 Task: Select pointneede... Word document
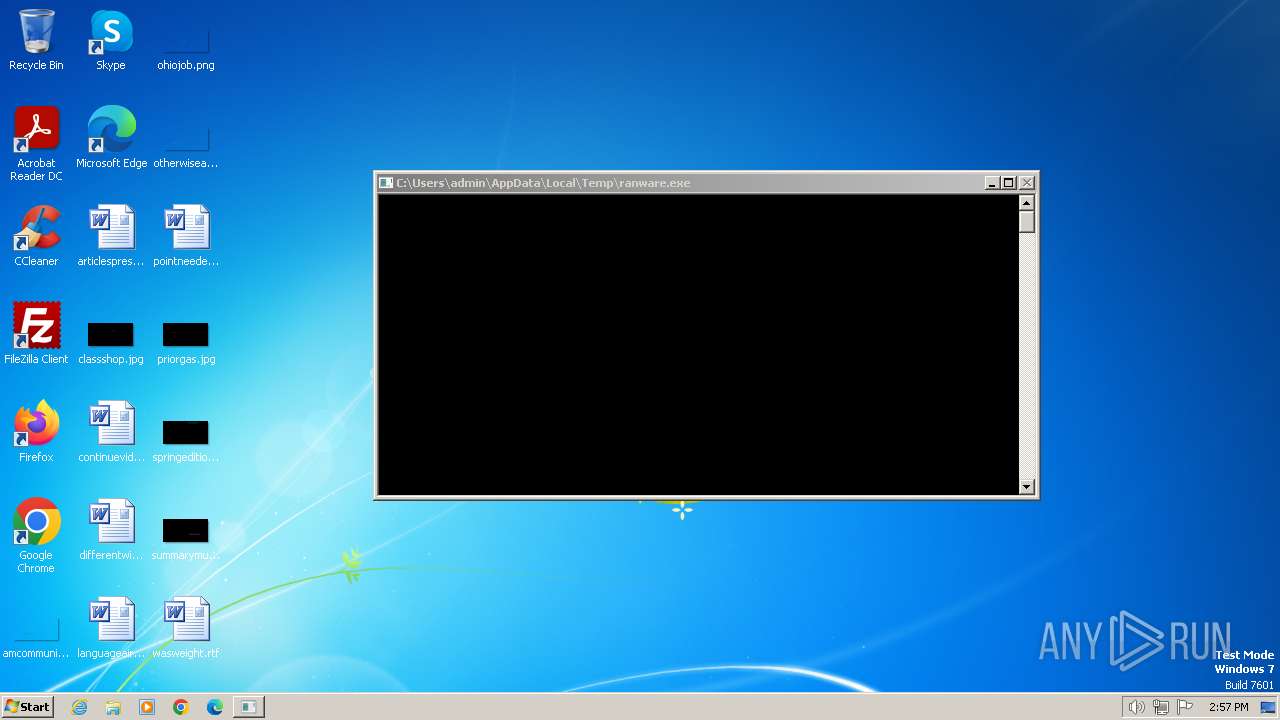coord(186,236)
